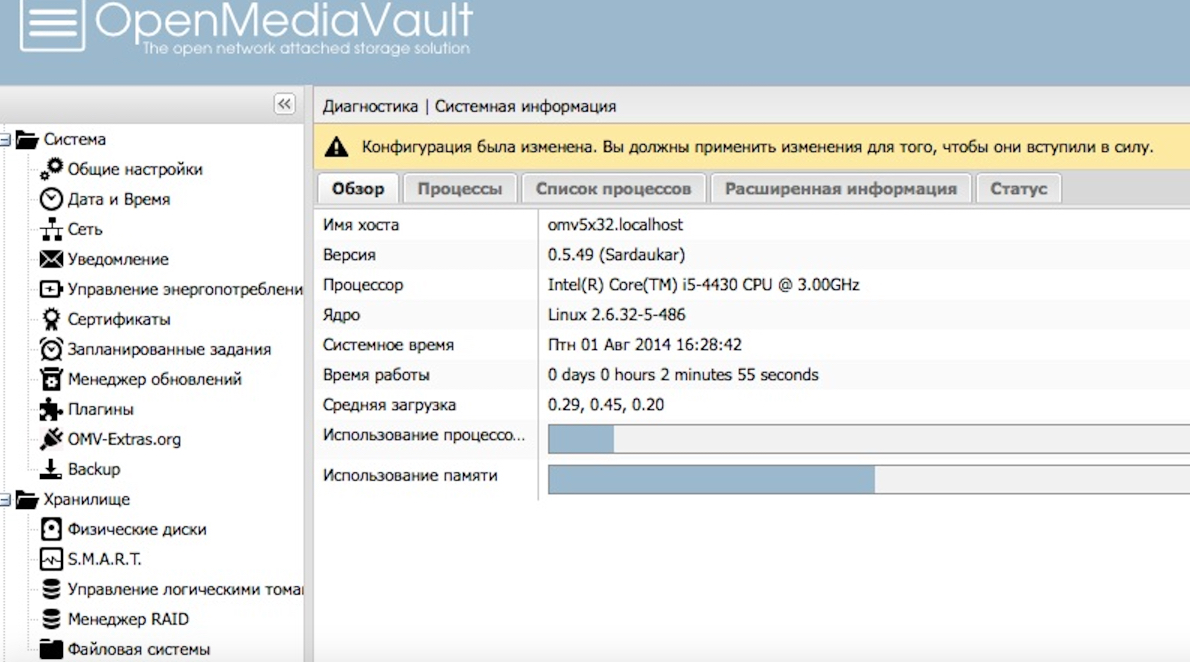Click the warning triangle icon in notification
The image size is (1190, 662).
(x=336, y=147)
